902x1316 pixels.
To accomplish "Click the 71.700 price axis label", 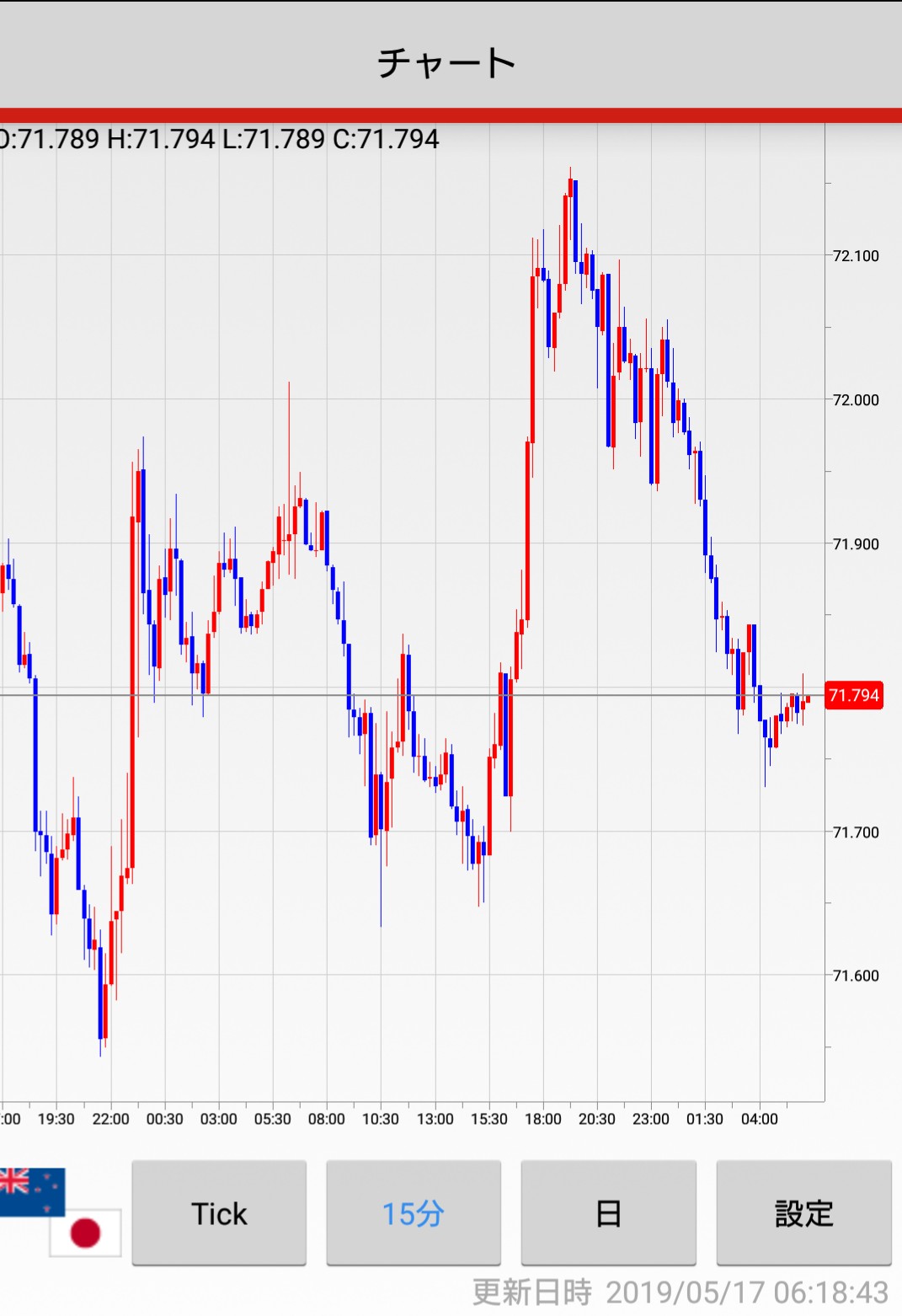I will click(x=855, y=832).
